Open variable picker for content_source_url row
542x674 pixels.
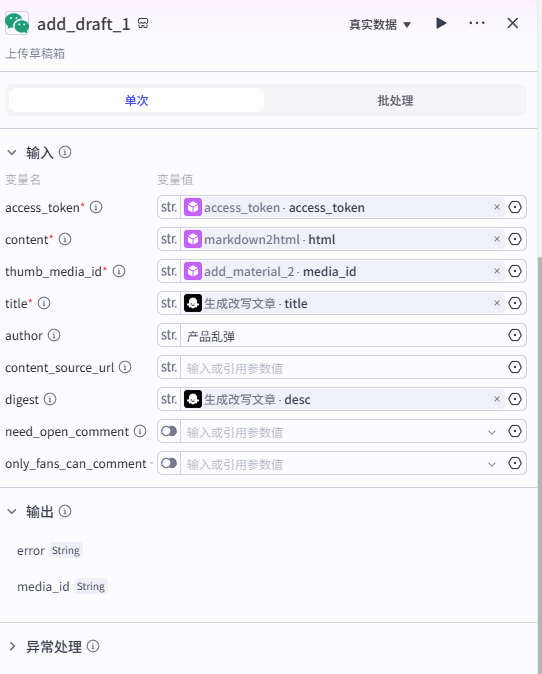click(x=515, y=367)
